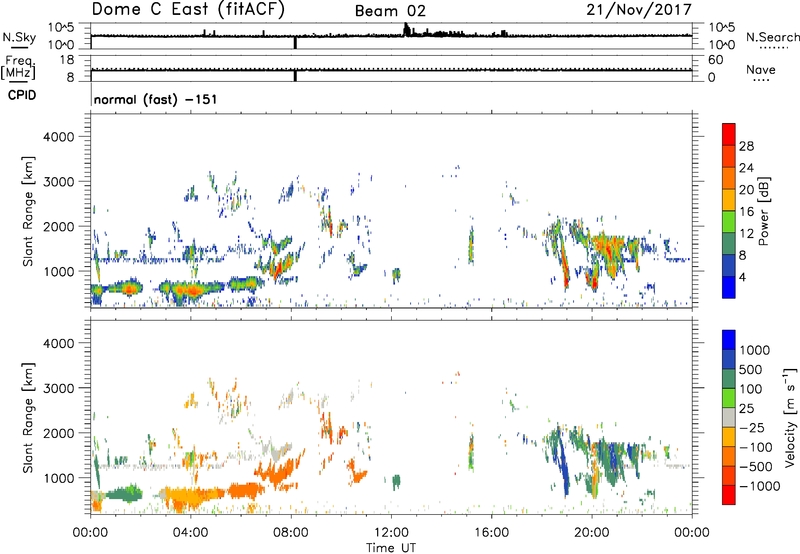Click the 'Time UT' axis label
Viewport: 800px width, 554px height.
pyautogui.click(x=391, y=548)
